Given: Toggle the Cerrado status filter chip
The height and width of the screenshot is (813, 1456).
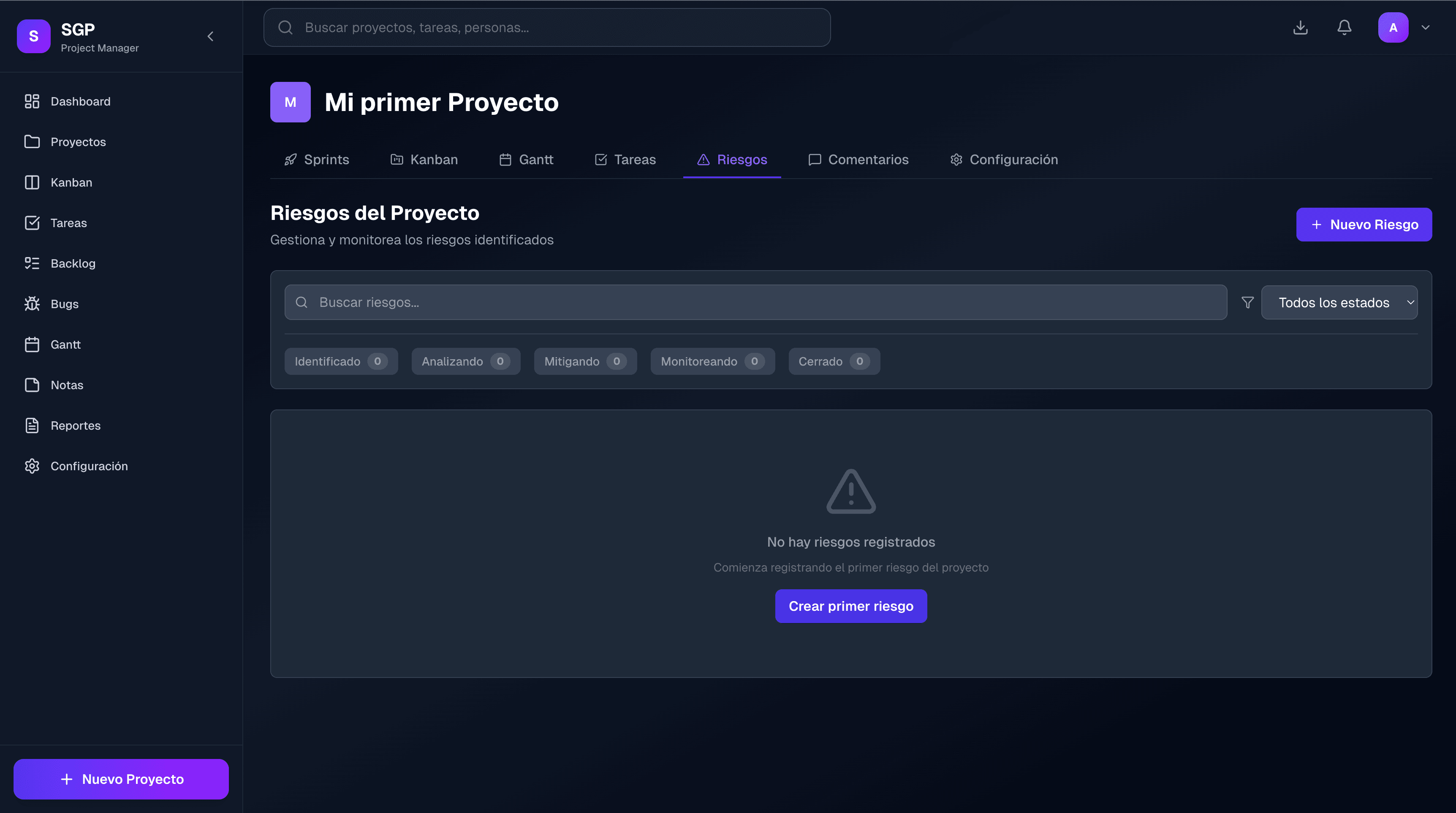Looking at the screenshot, I should pyautogui.click(x=834, y=361).
